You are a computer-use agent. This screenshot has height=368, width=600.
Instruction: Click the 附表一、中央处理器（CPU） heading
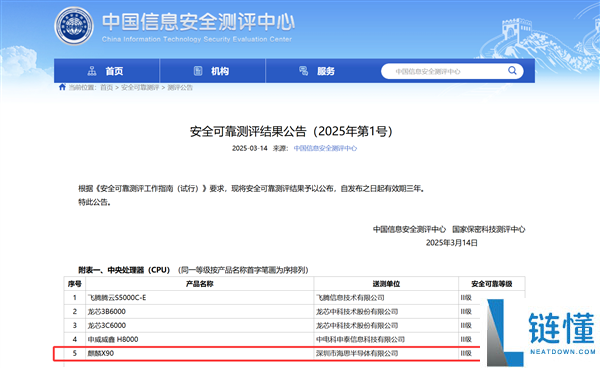coord(124,270)
